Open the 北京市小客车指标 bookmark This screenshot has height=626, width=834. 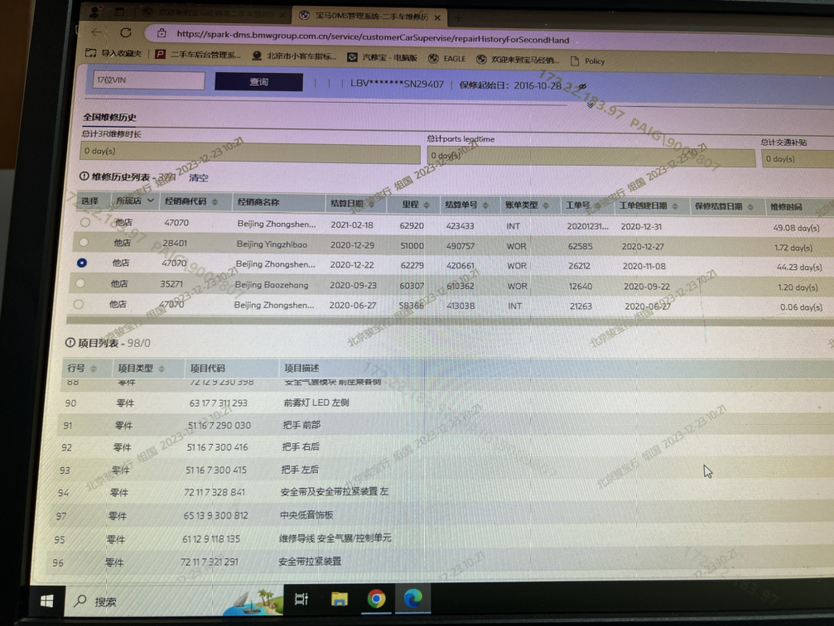(x=294, y=56)
